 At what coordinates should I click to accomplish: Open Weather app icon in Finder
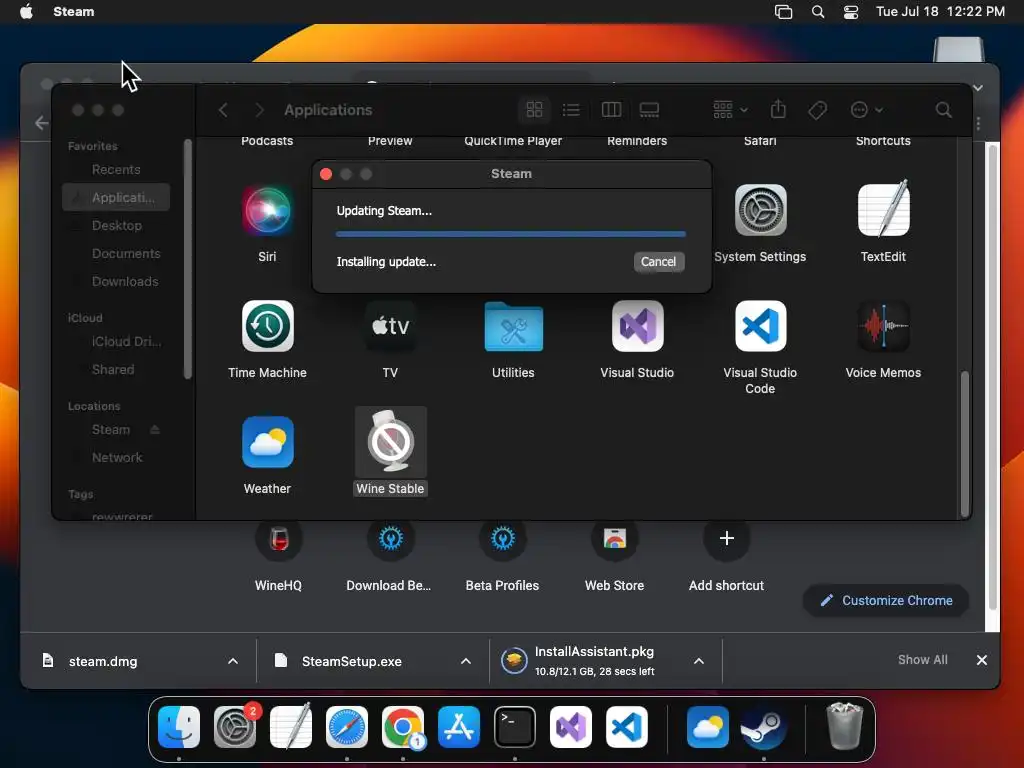click(x=267, y=442)
